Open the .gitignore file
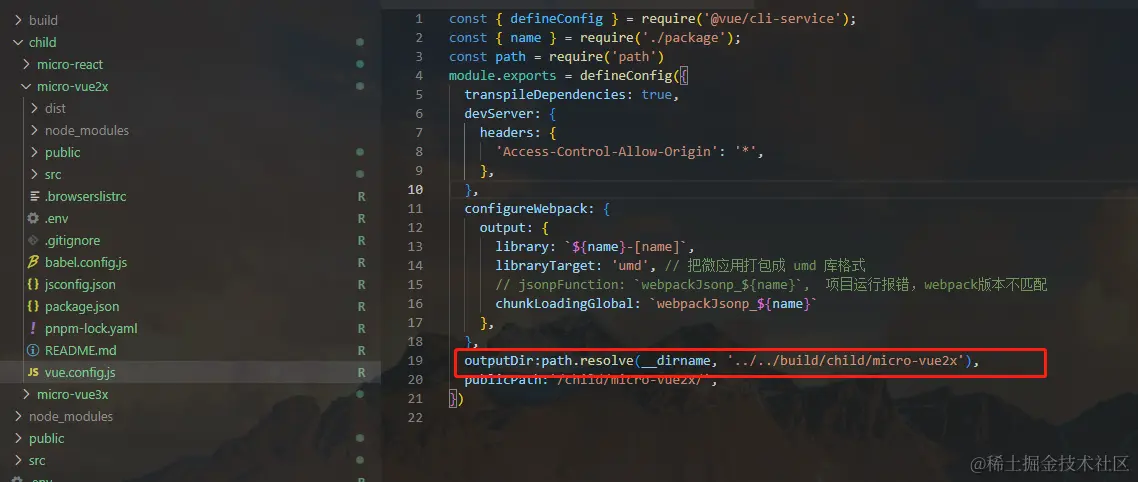1138x482 pixels. (x=73, y=240)
